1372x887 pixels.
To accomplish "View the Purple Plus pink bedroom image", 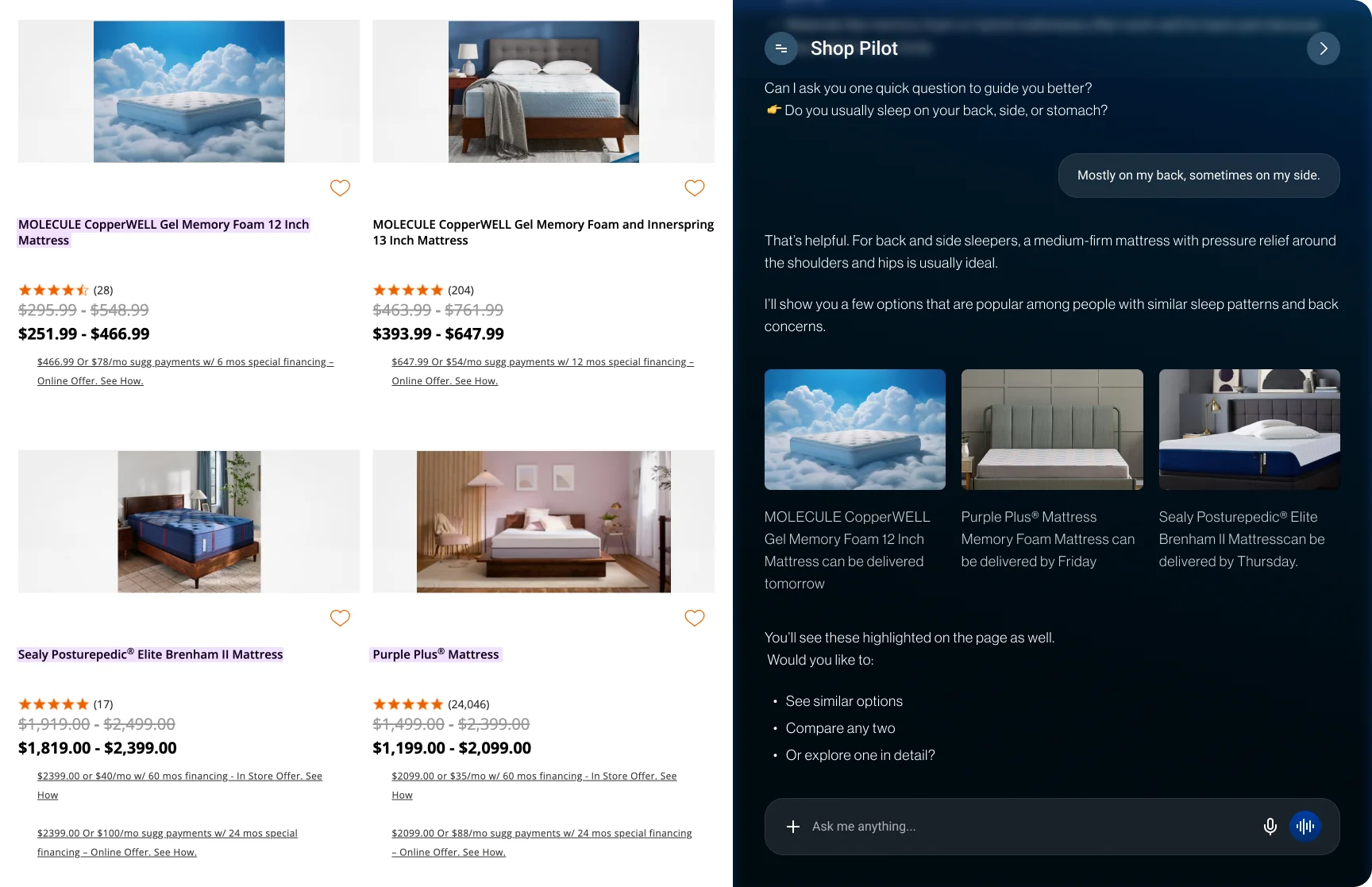I will pyautogui.click(x=543, y=522).
